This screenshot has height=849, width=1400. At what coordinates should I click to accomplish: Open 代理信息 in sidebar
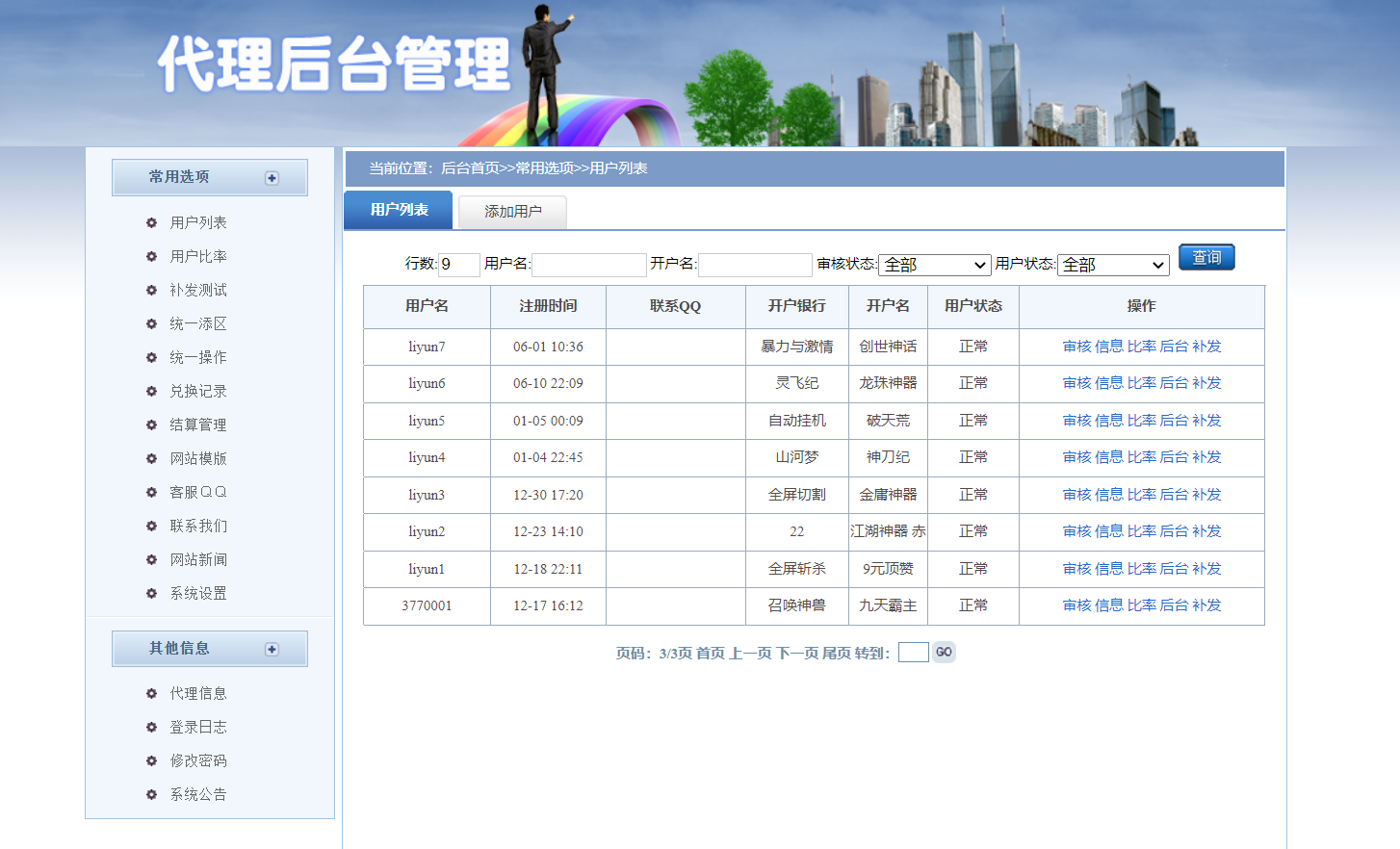198,693
